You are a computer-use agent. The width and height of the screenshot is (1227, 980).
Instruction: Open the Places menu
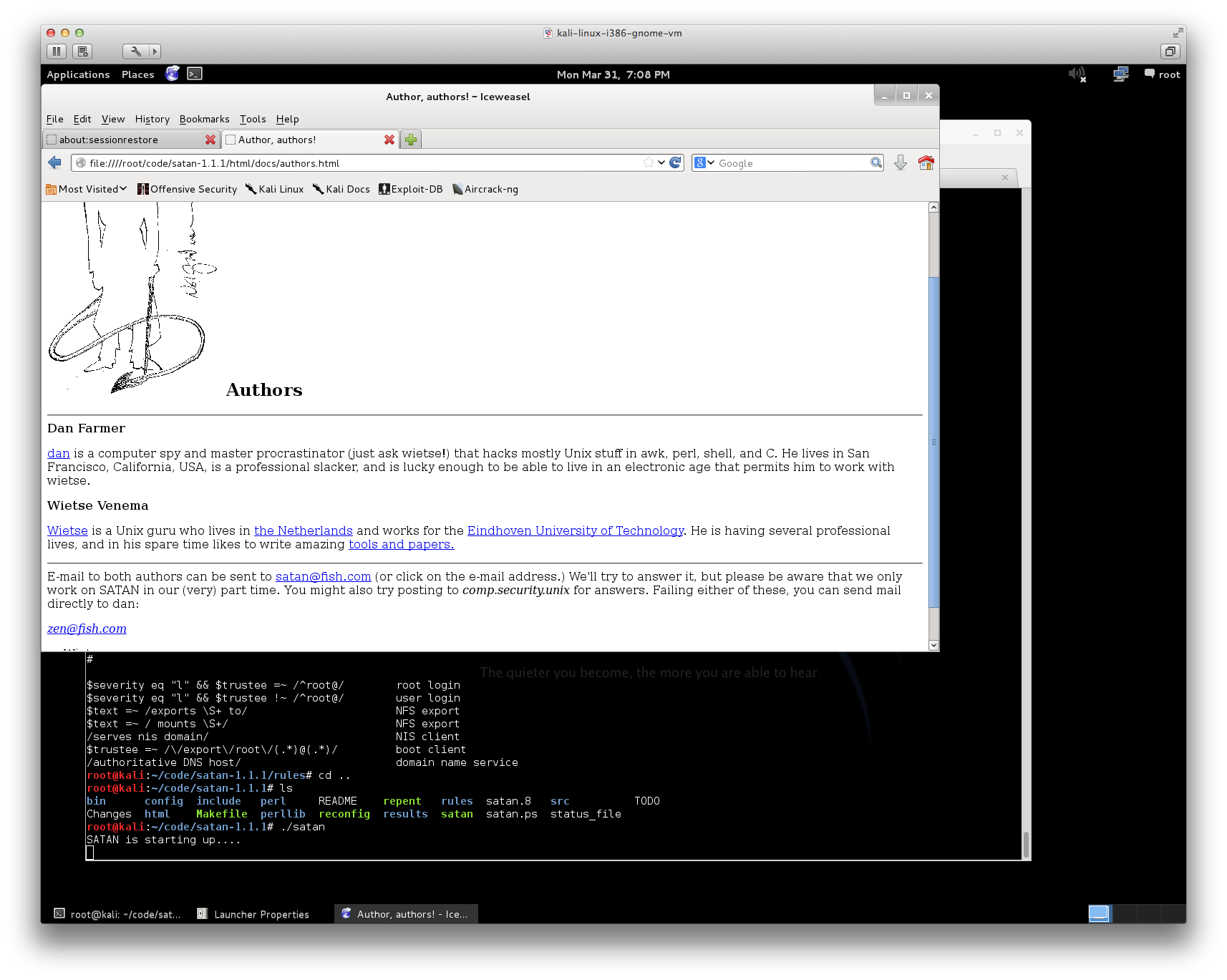(138, 74)
